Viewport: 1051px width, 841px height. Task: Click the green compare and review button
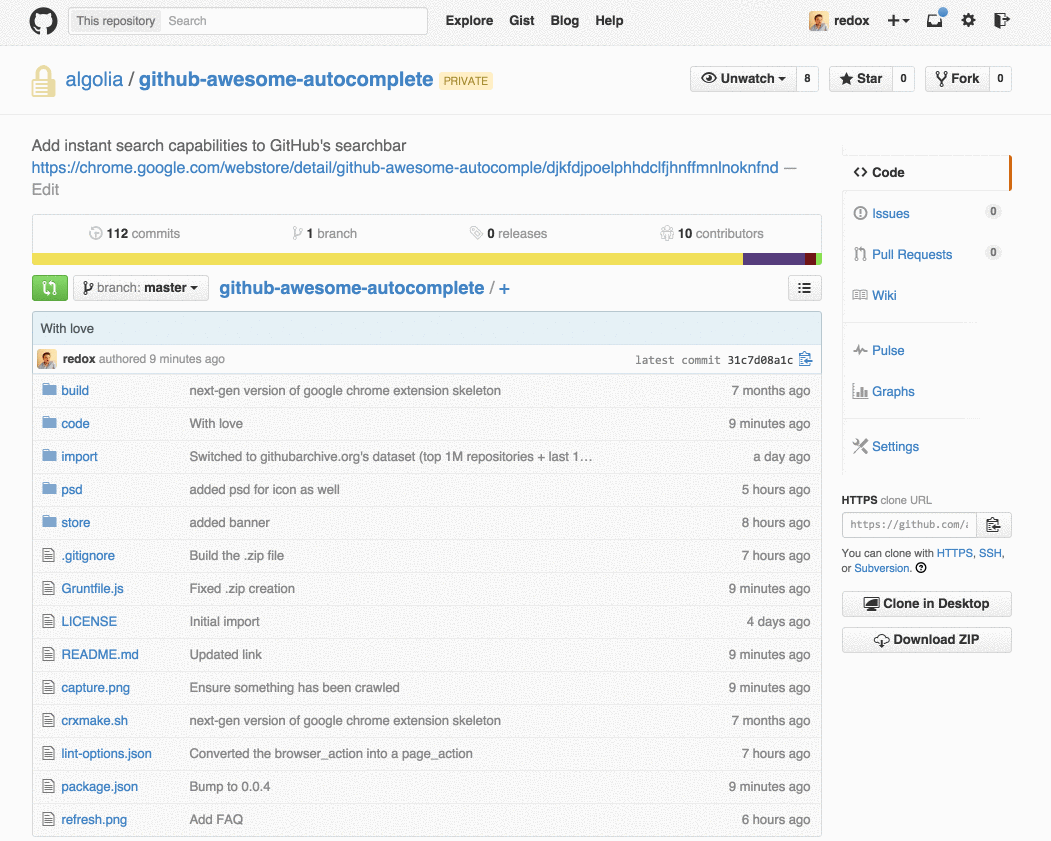point(50,288)
